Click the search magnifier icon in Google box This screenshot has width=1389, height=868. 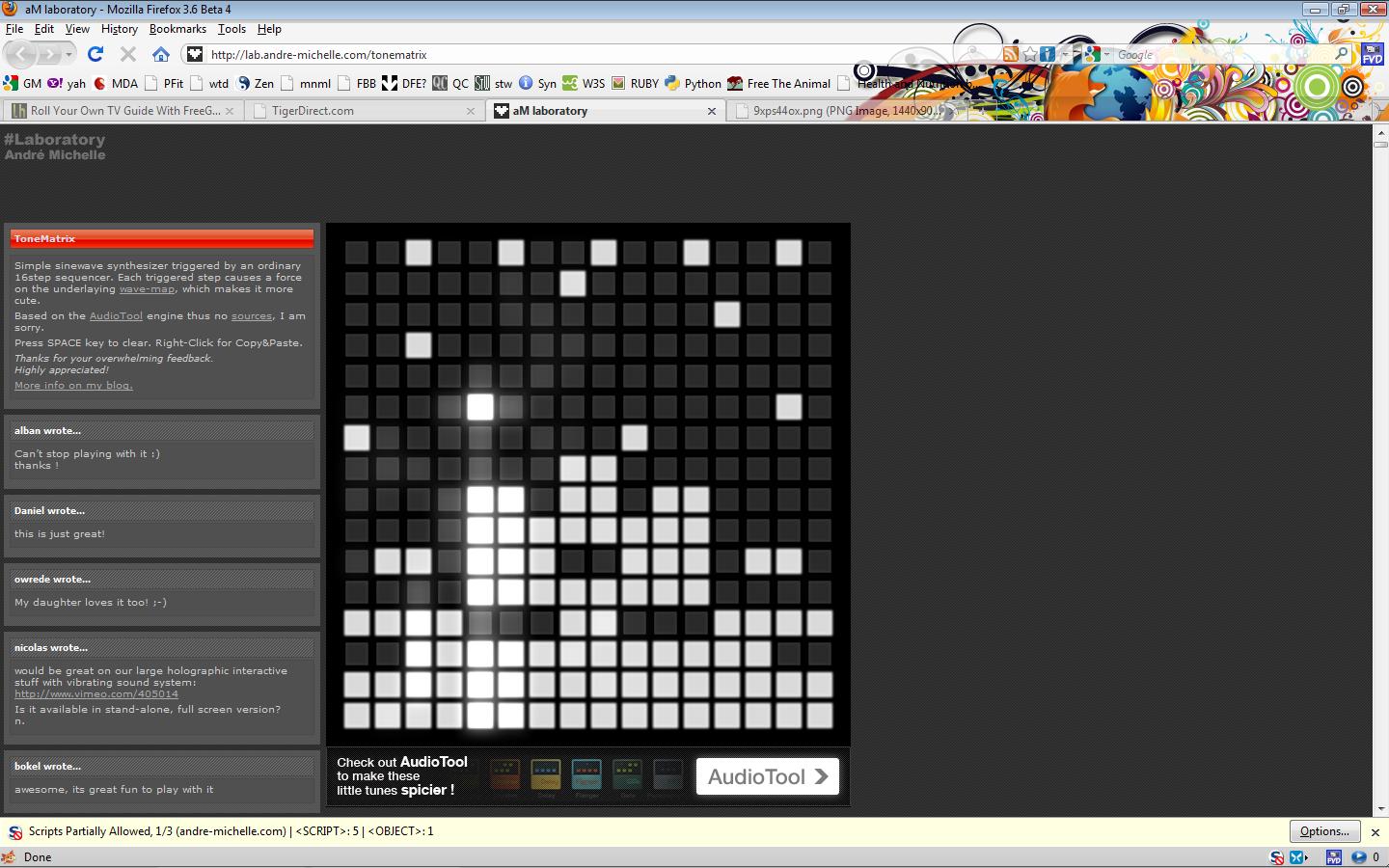(x=1342, y=54)
